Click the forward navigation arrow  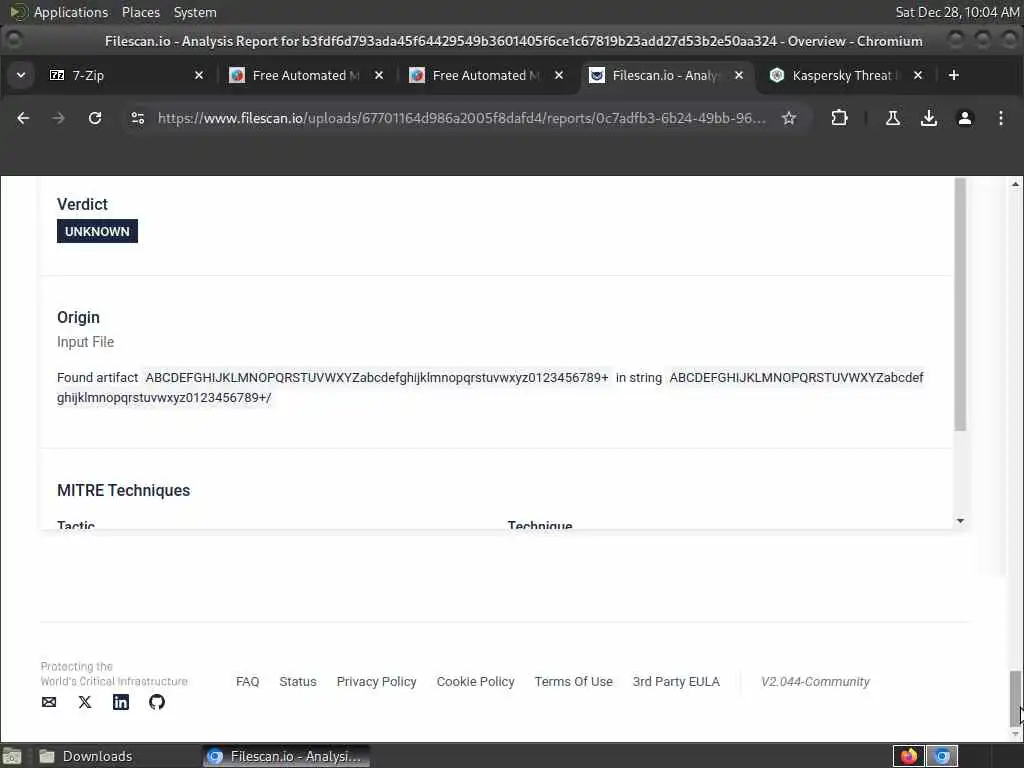[59, 118]
